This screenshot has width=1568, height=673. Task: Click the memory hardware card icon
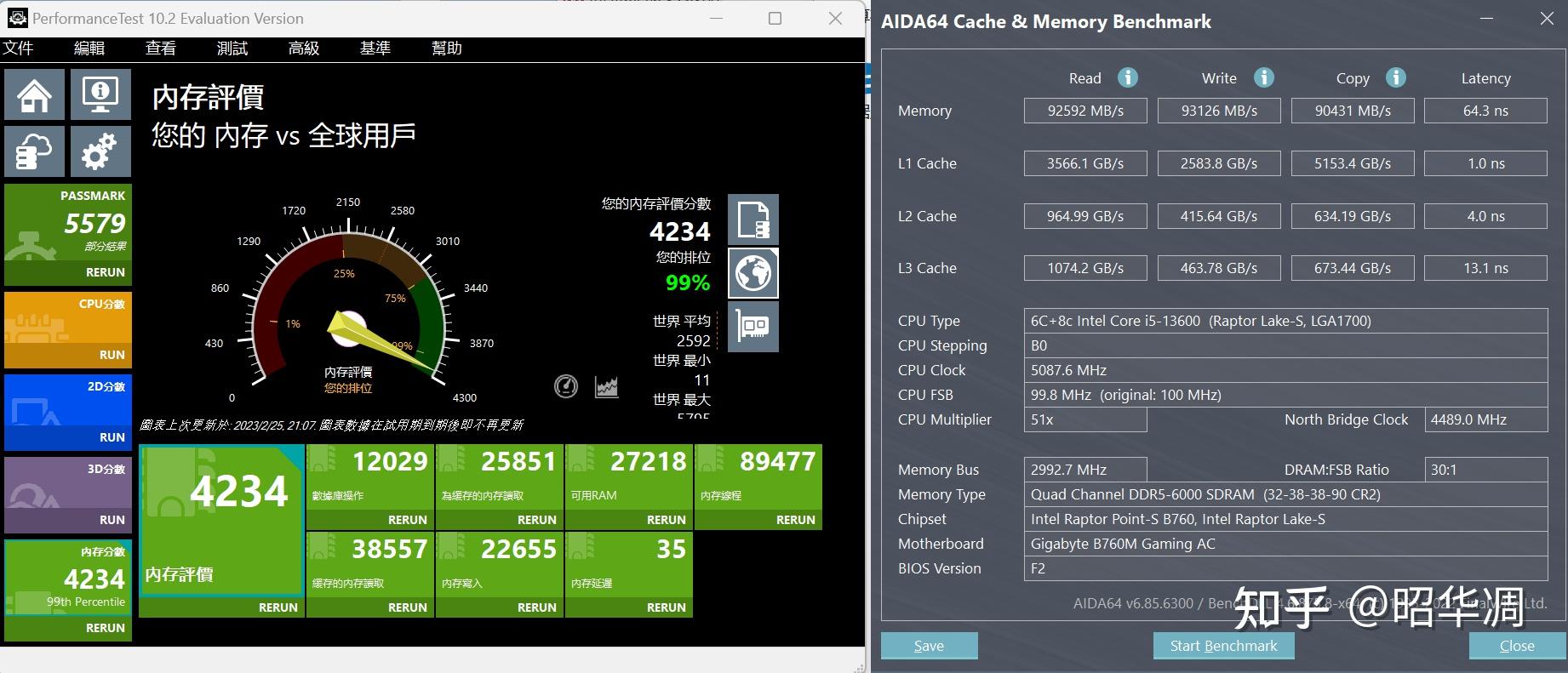[x=753, y=327]
